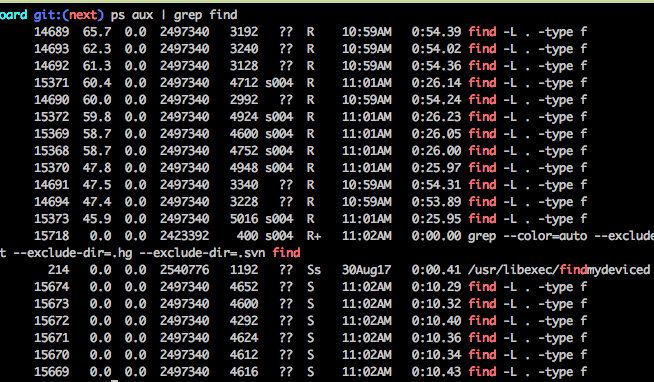Select PID 15718 of the grep process
Viewport: 654px width, 382px height.
click(51, 236)
